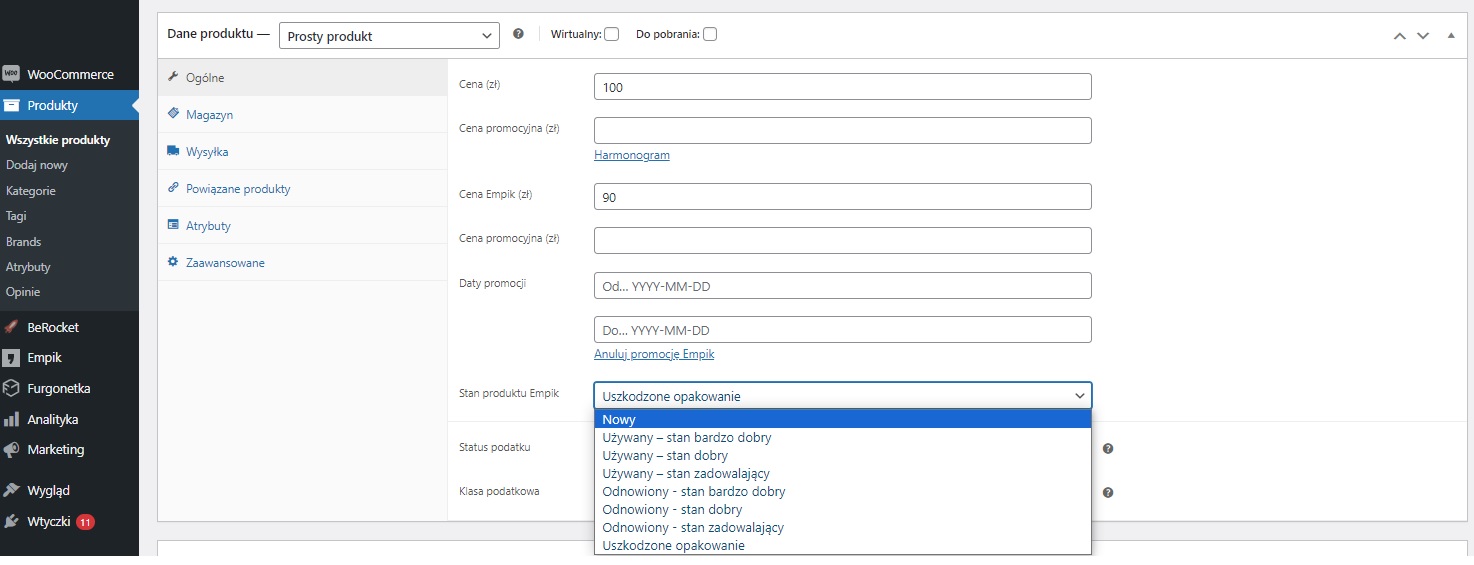
Task: Collapse the Dane produktu panel triangle
Action: [x=1451, y=35]
